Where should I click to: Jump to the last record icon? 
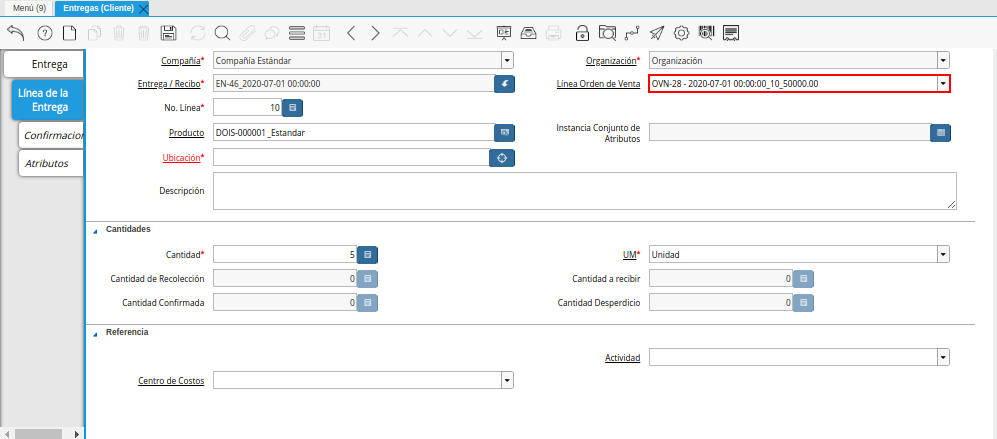(474, 33)
